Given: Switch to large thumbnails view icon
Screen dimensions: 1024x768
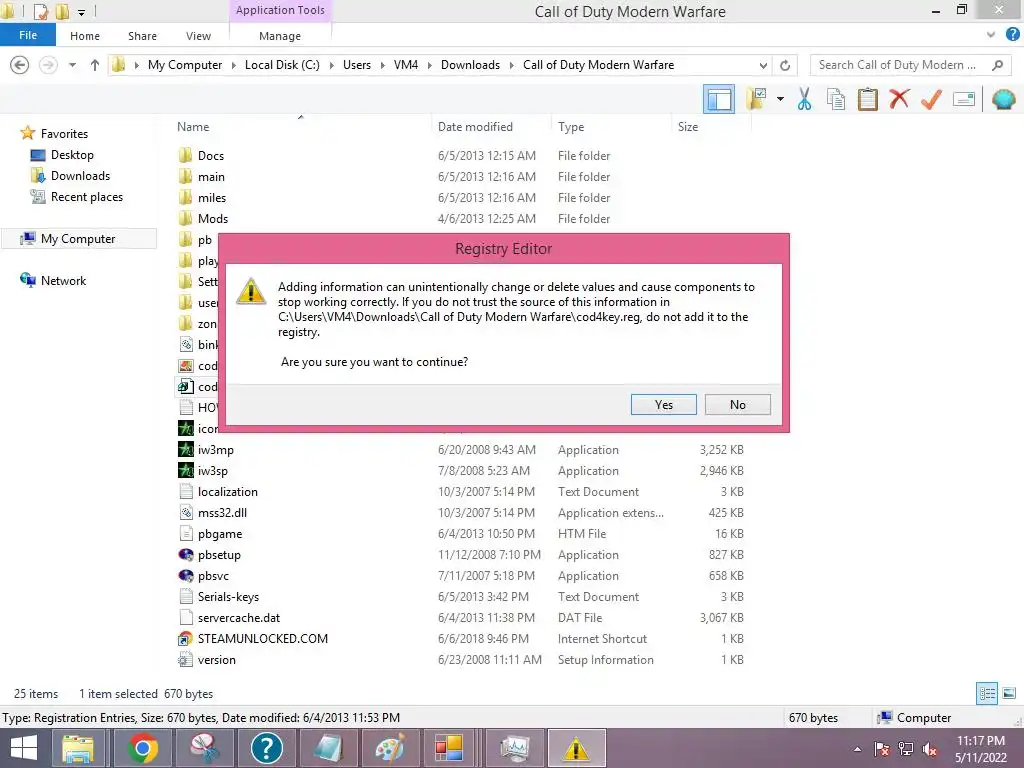Looking at the screenshot, I should coord(1009,693).
